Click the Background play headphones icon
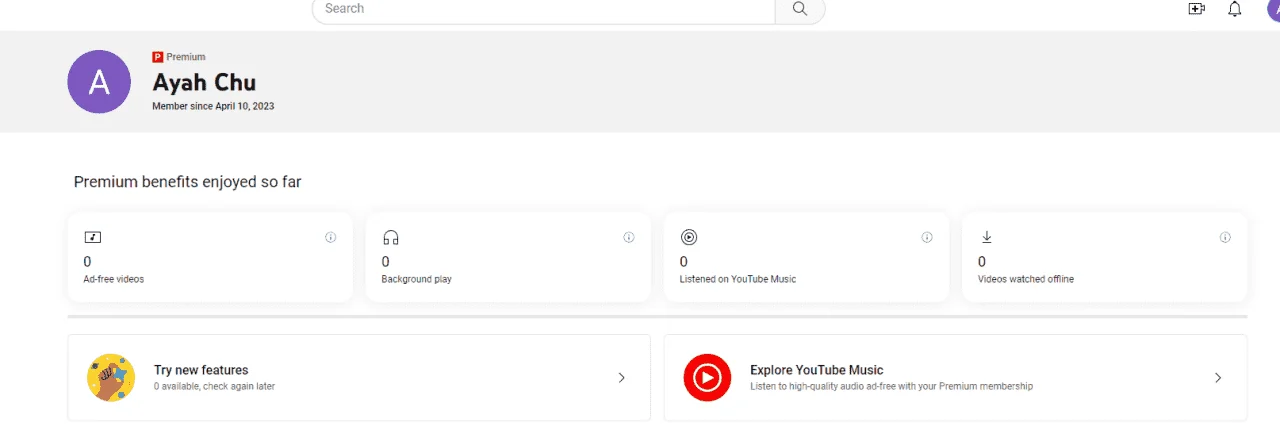Image resolution: width=1280 pixels, height=430 pixels. click(x=391, y=238)
